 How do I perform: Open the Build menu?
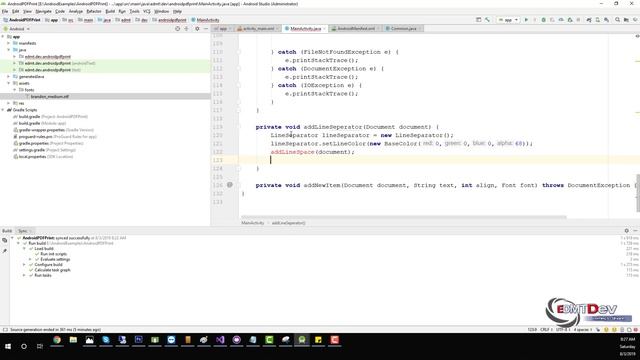(x=110, y=11)
